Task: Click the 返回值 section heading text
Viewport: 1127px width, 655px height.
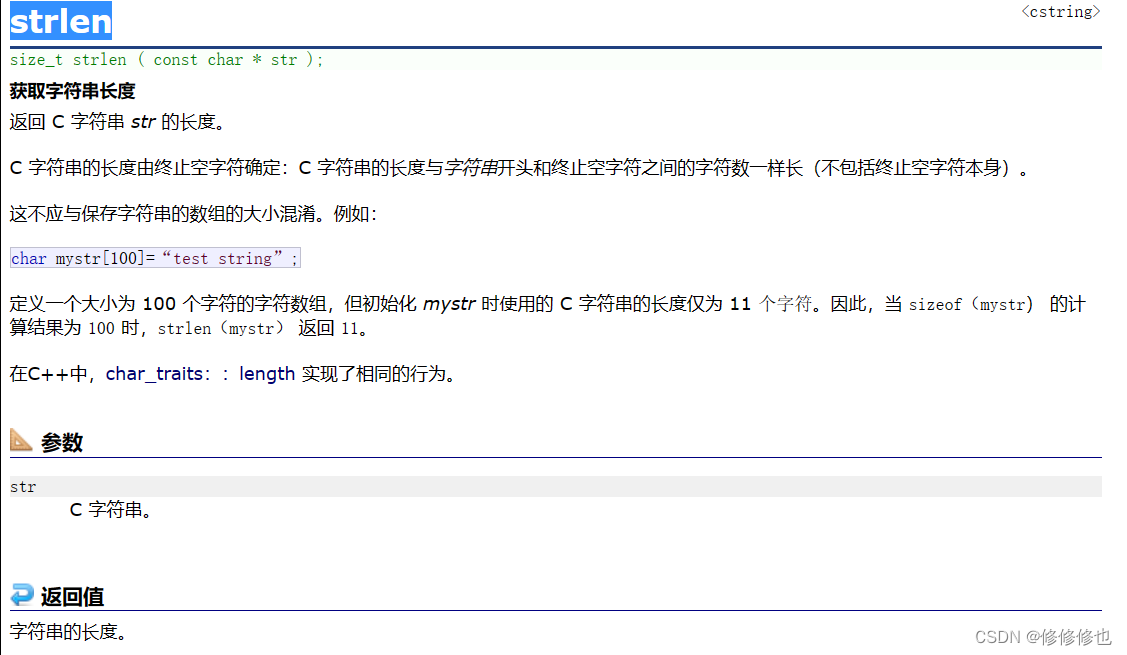Action: click(75, 596)
